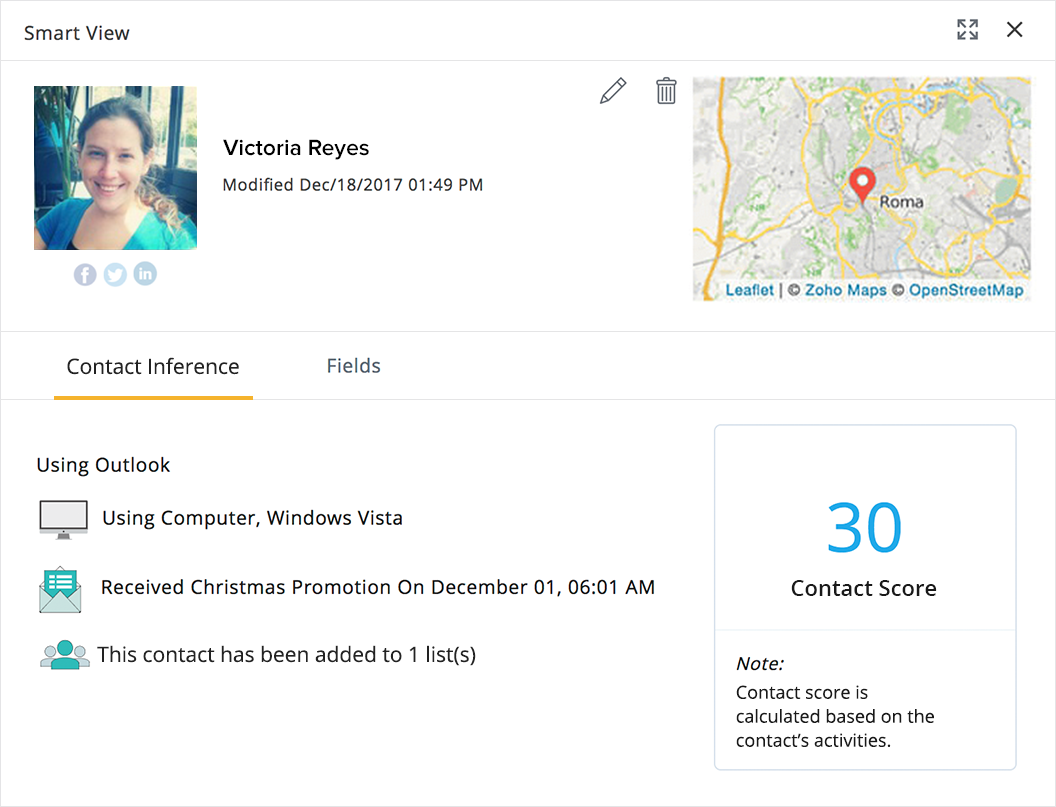Open the contact's LinkedIn profile icon

tap(145, 274)
